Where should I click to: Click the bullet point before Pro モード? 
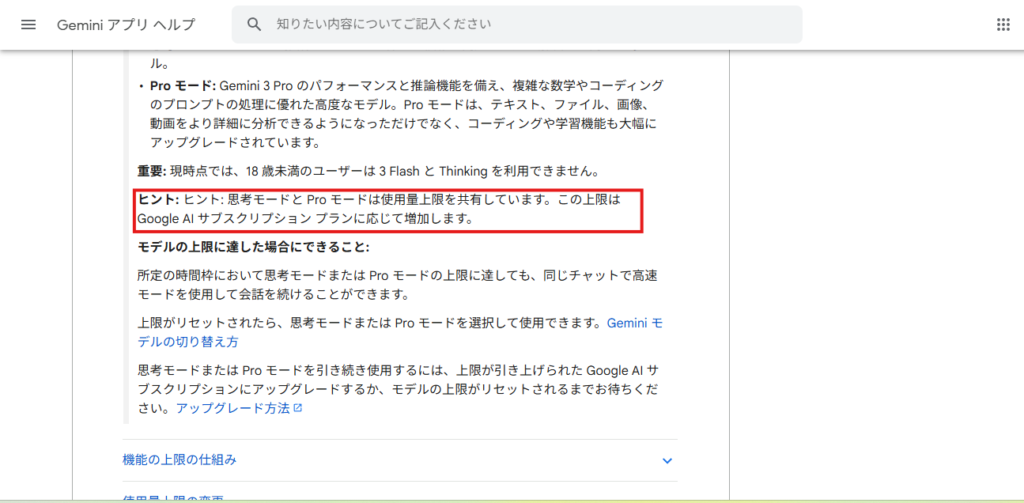(141, 87)
